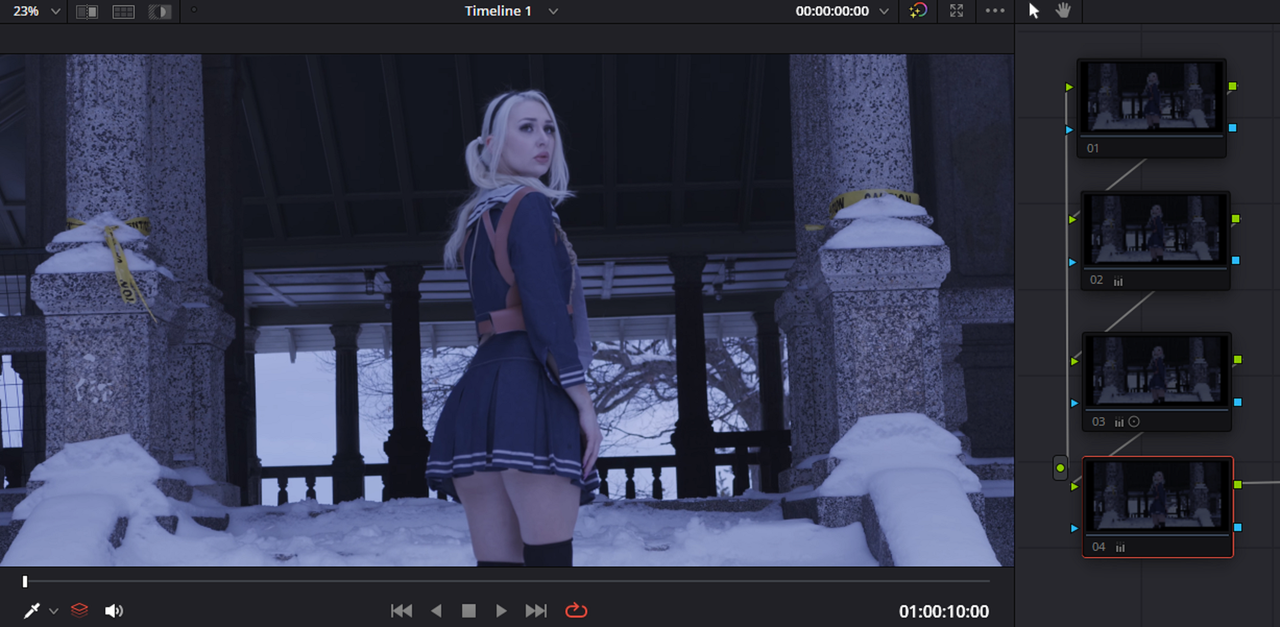
Task: Click node 04 blue key output
Action: (x=1238, y=527)
